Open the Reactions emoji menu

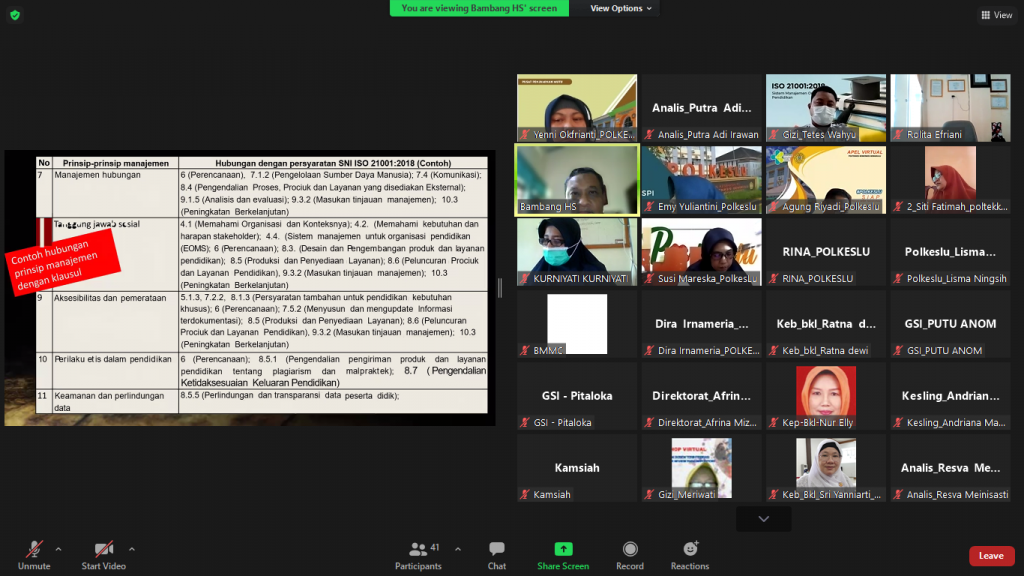tap(690, 549)
